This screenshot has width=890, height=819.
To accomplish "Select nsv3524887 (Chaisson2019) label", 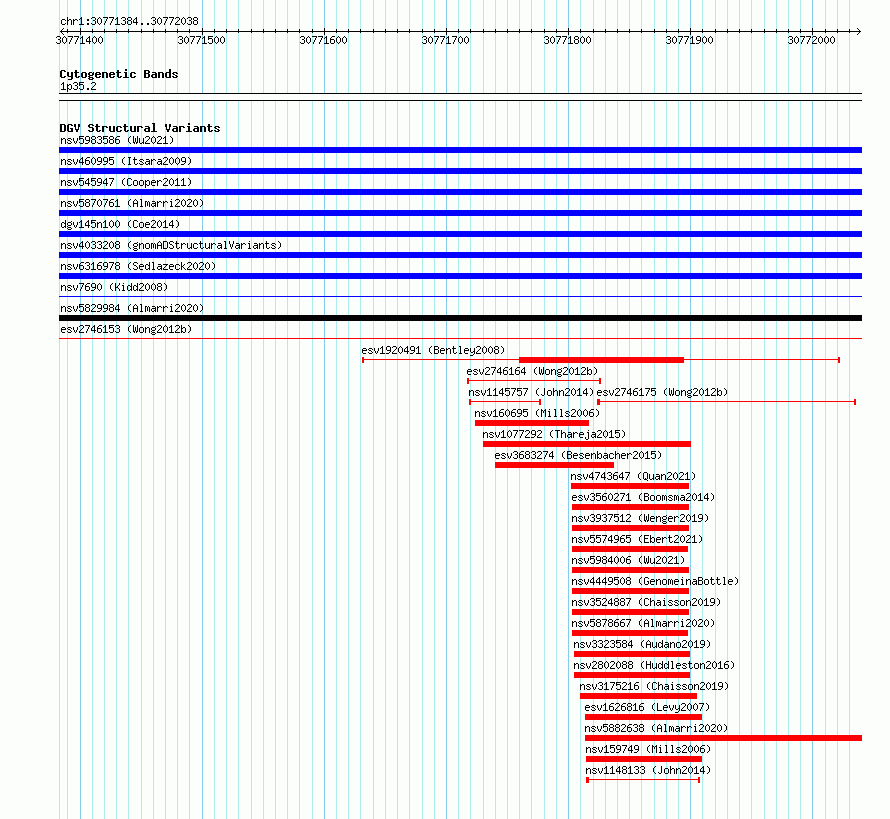I will 646,602.
